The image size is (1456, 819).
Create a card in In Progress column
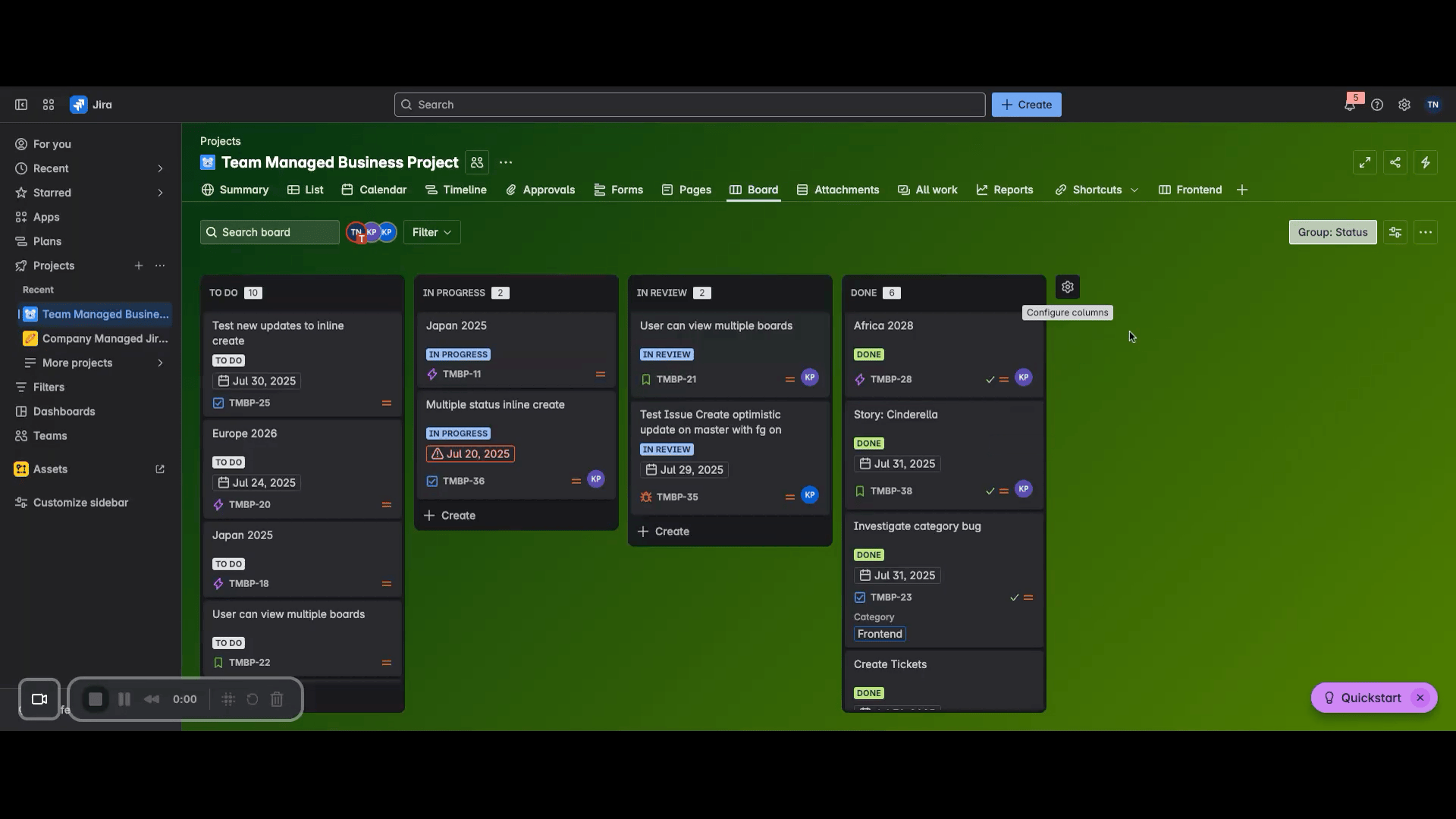[x=450, y=516]
